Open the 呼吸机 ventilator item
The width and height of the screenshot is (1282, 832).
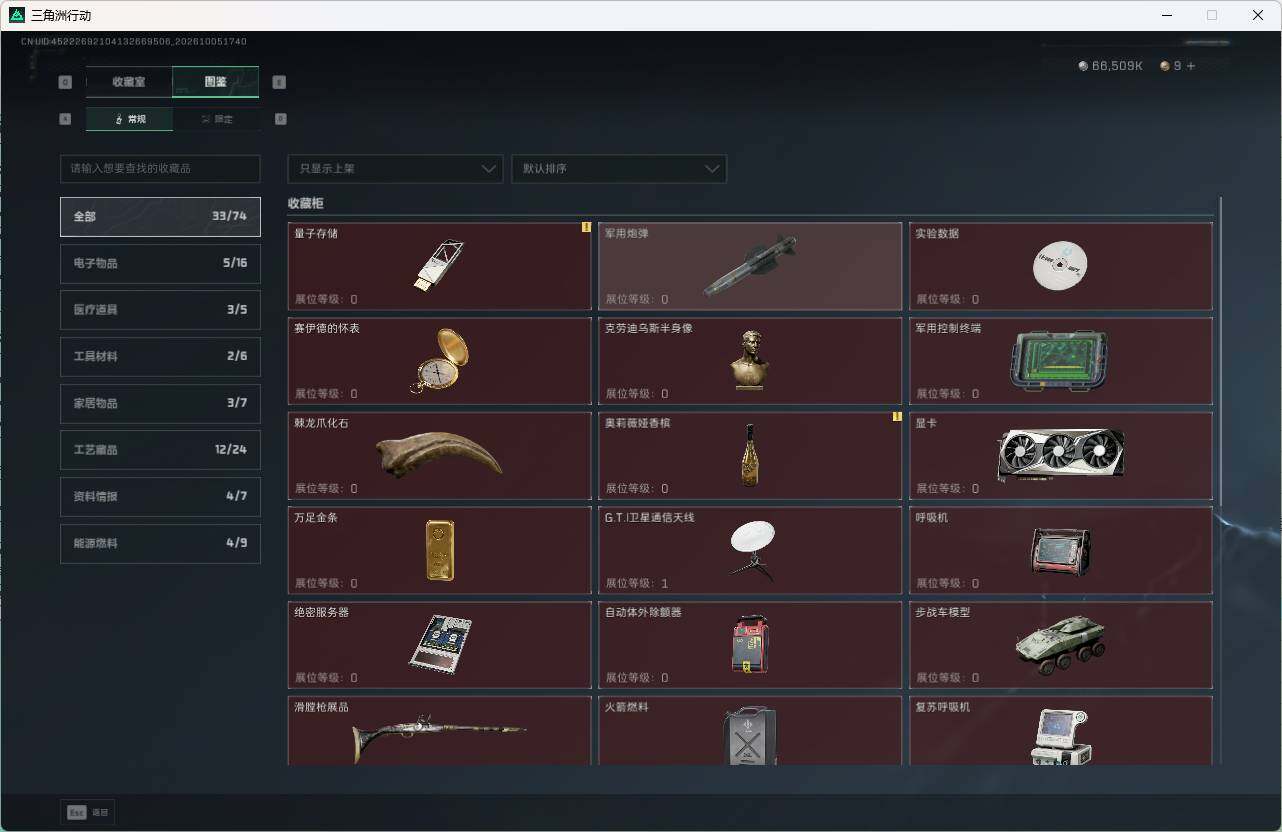[1061, 550]
